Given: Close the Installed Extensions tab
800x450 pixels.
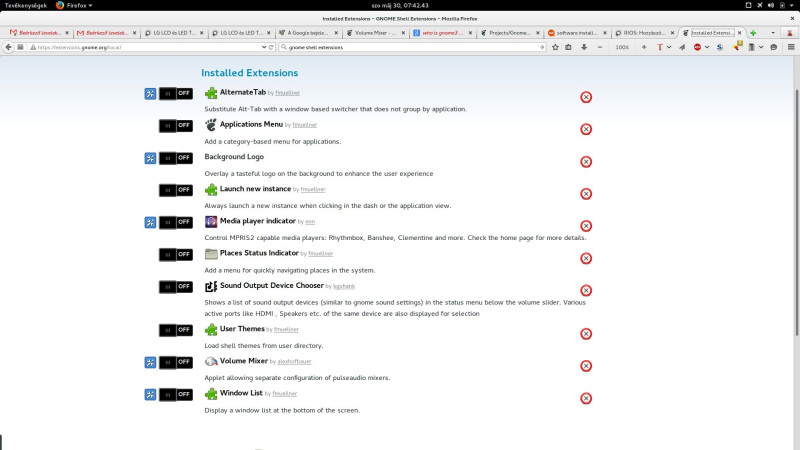Looking at the screenshot, I should tap(739, 33).
